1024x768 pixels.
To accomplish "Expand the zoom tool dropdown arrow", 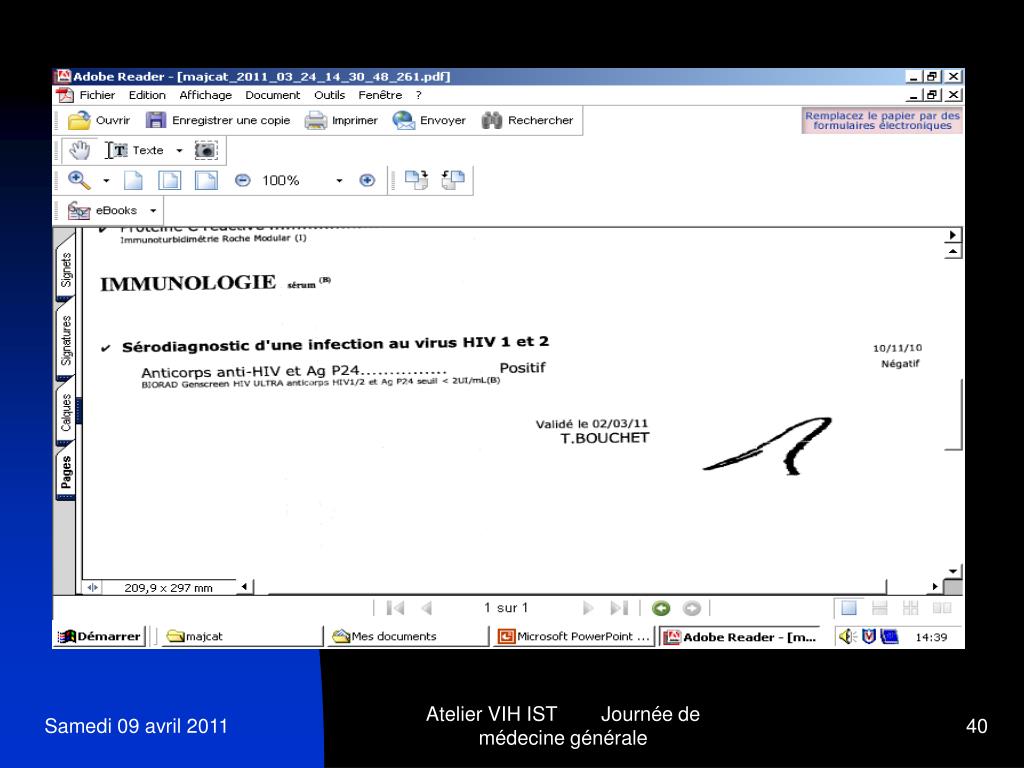I will coord(106,181).
